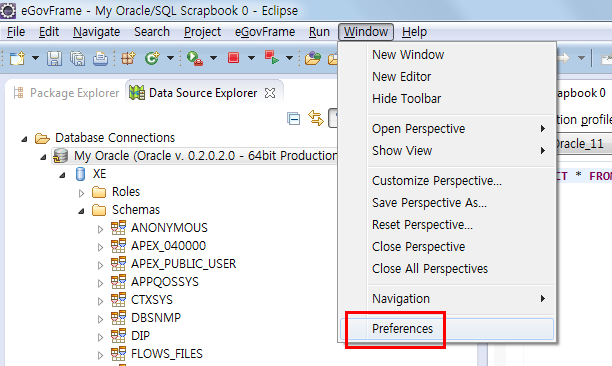612x366 pixels.
Task: Collapse the My Oracle connection node
Action: pyautogui.click(x=43, y=157)
